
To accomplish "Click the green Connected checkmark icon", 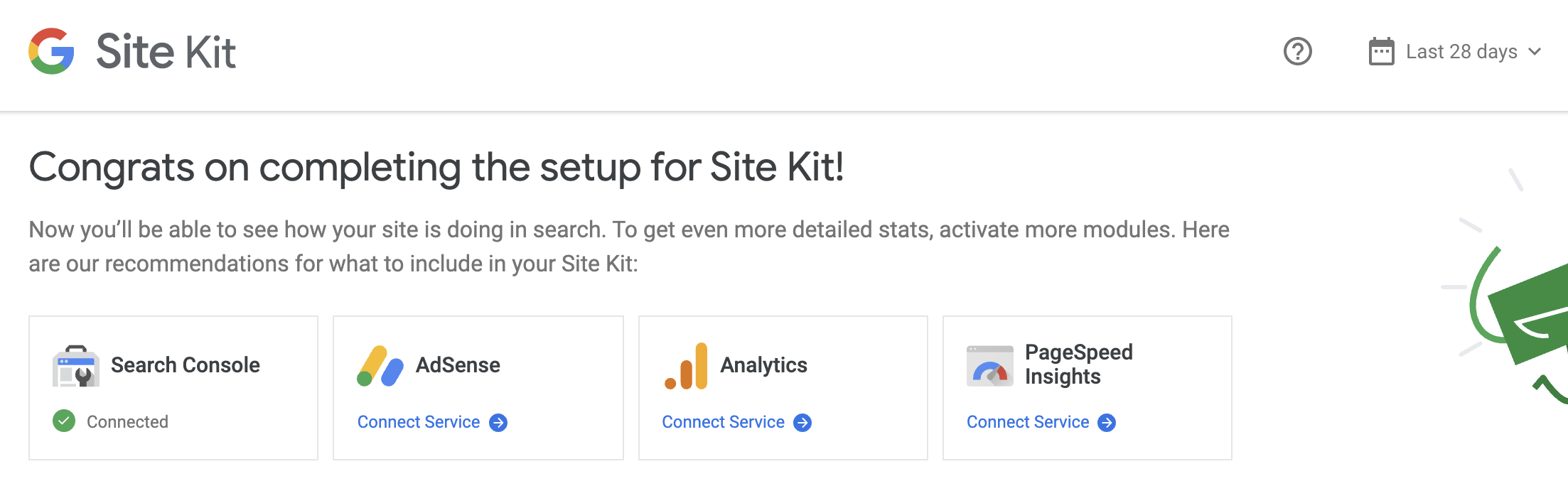I will coord(64,421).
